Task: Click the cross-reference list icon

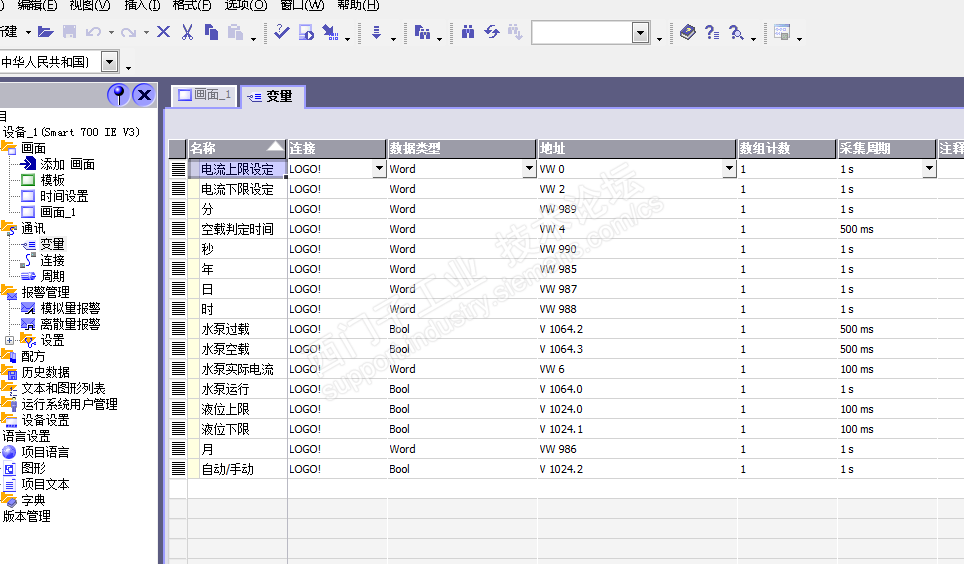Action: click(x=422, y=32)
